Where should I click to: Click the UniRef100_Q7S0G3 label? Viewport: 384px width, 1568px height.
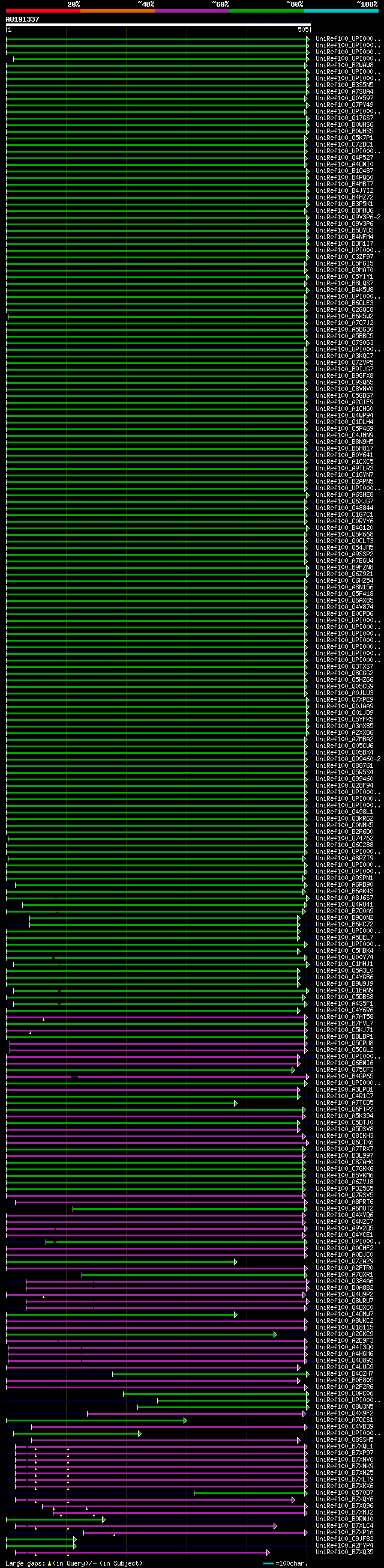344,342
